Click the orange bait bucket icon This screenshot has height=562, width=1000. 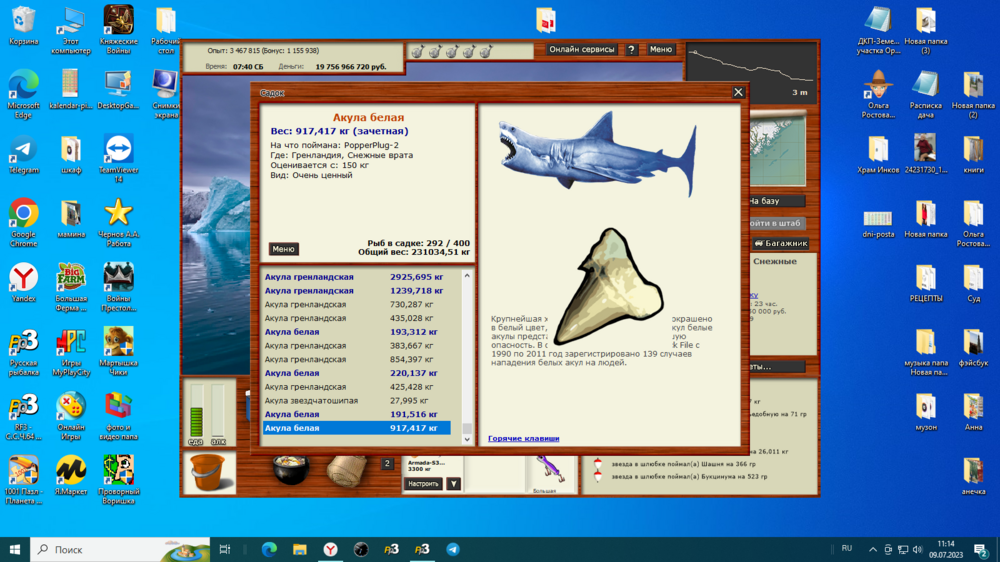tap(207, 471)
